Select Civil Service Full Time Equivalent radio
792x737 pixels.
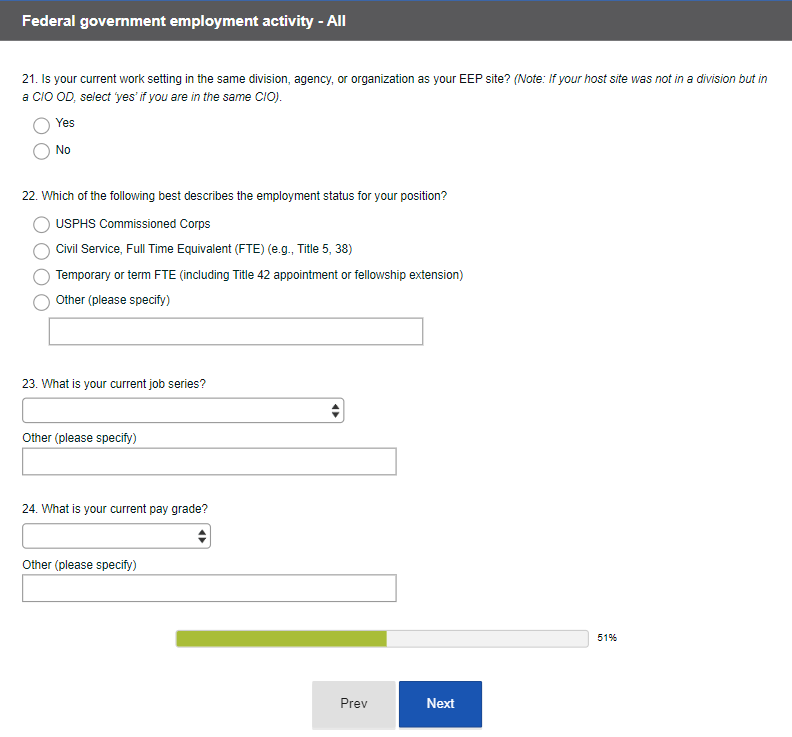point(41,251)
